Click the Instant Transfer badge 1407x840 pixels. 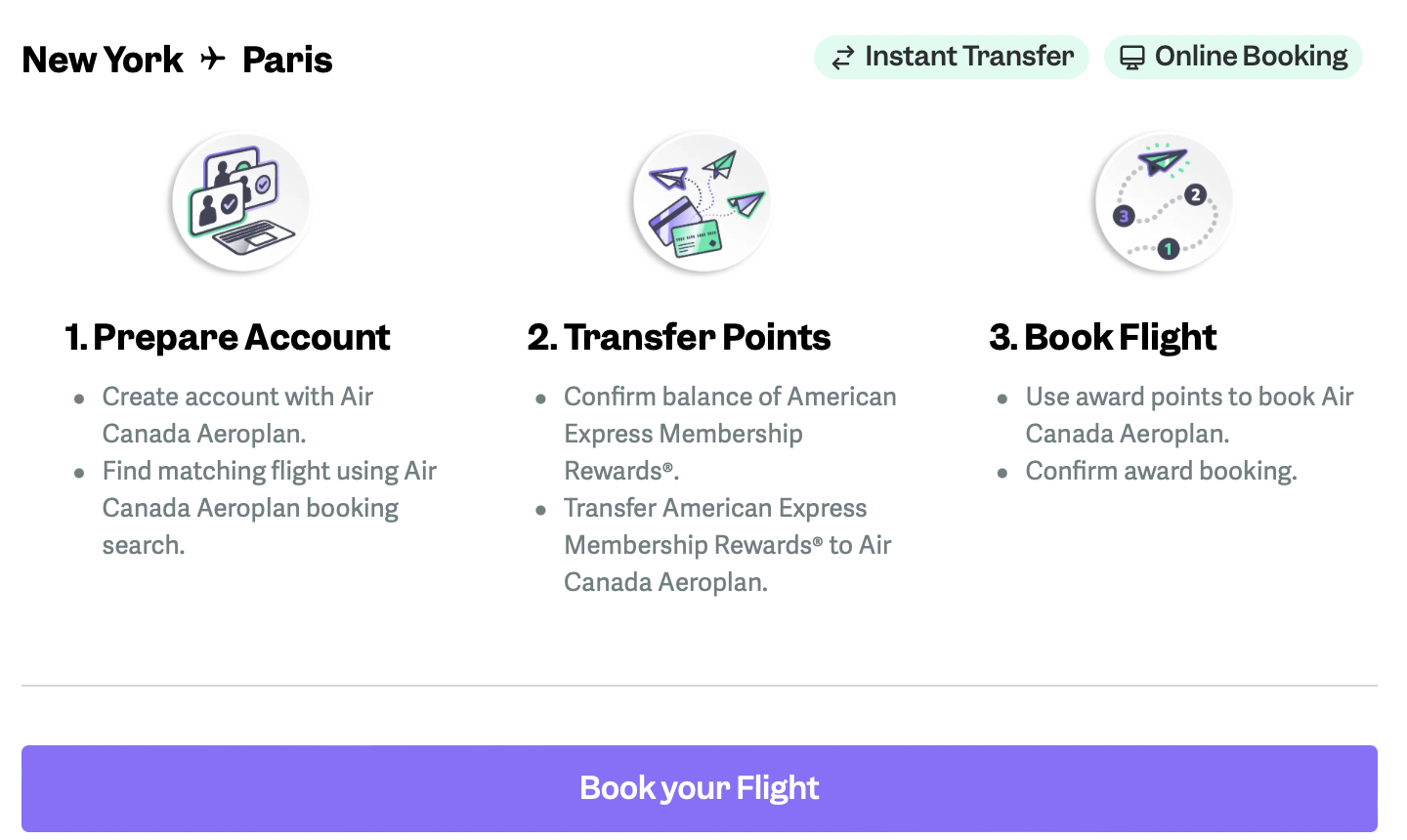pyautogui.click(x=952, y=57)
